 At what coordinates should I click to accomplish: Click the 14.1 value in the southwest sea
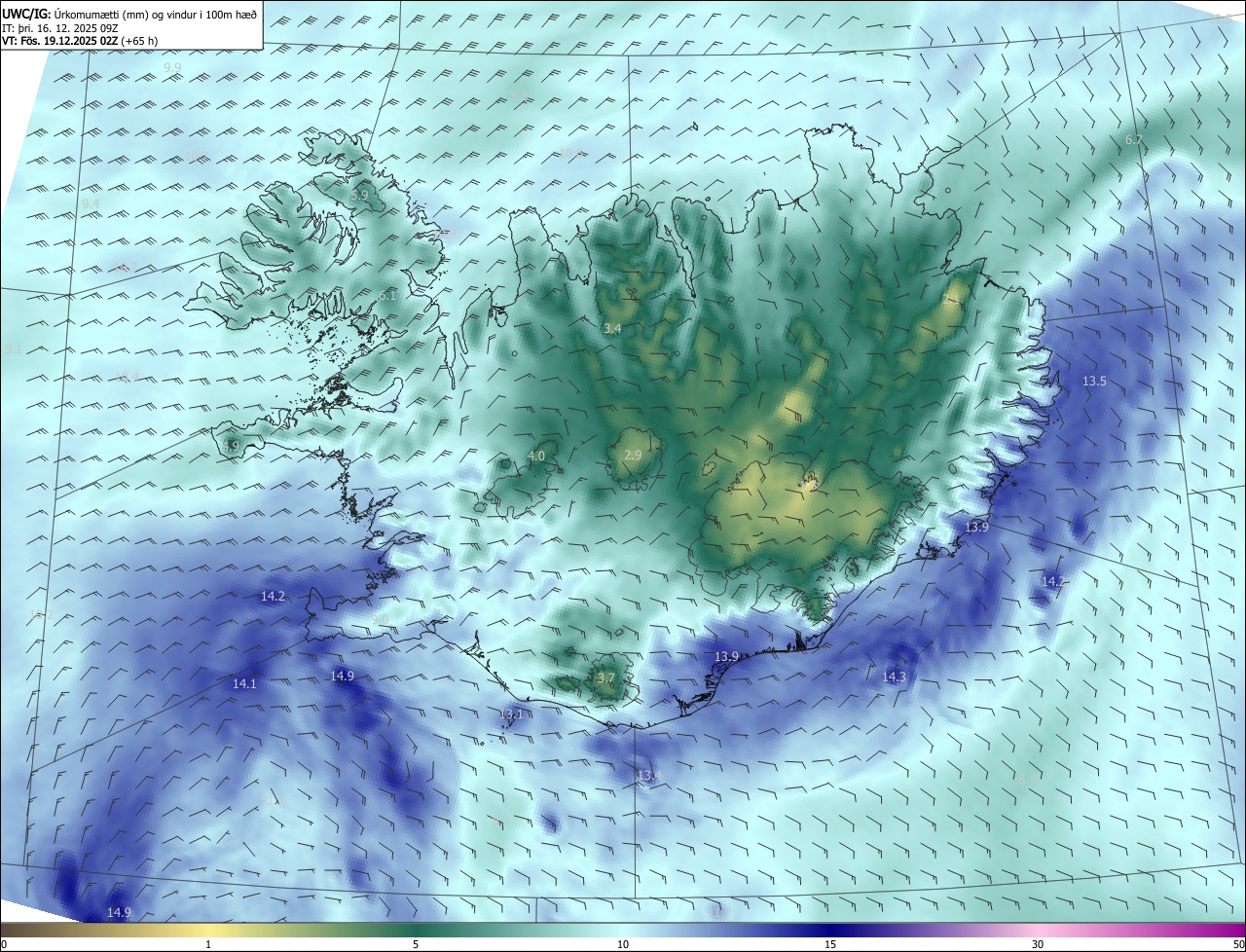click(x=244, y=684)
